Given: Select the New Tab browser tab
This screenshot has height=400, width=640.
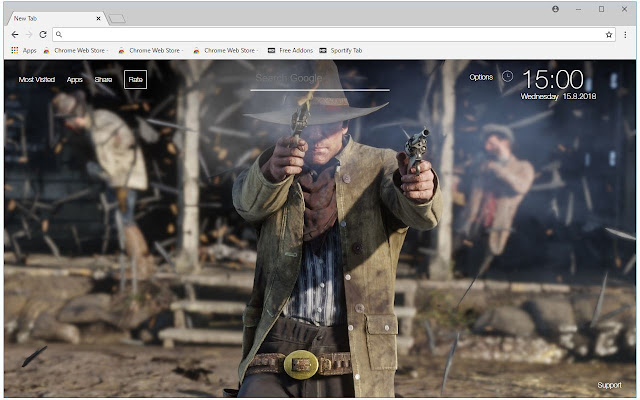Looking at the screenshot, I should tap(56, 18).
